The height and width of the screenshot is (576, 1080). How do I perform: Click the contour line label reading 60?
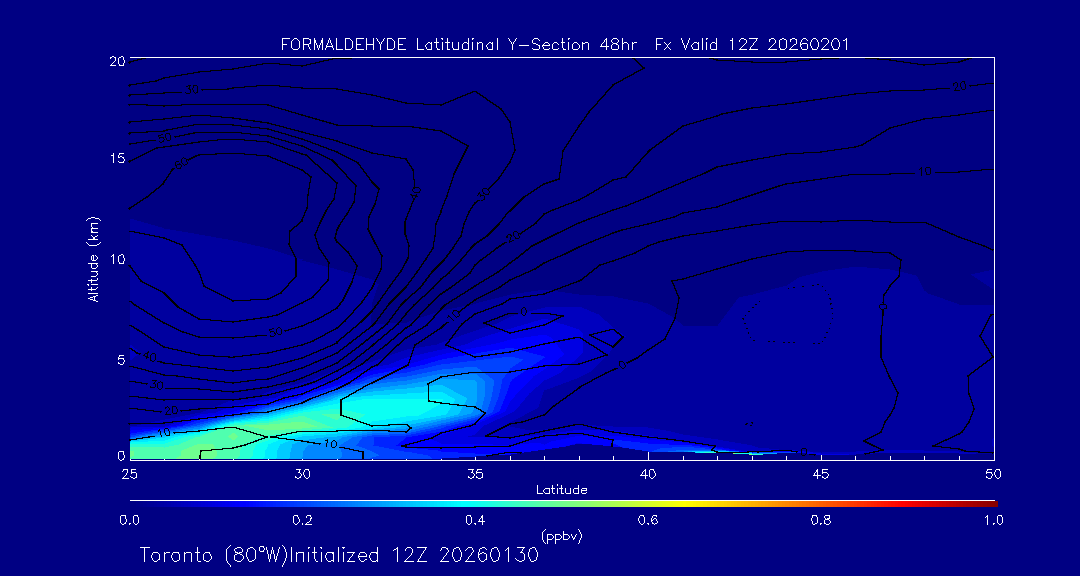(x=182, y=163)
